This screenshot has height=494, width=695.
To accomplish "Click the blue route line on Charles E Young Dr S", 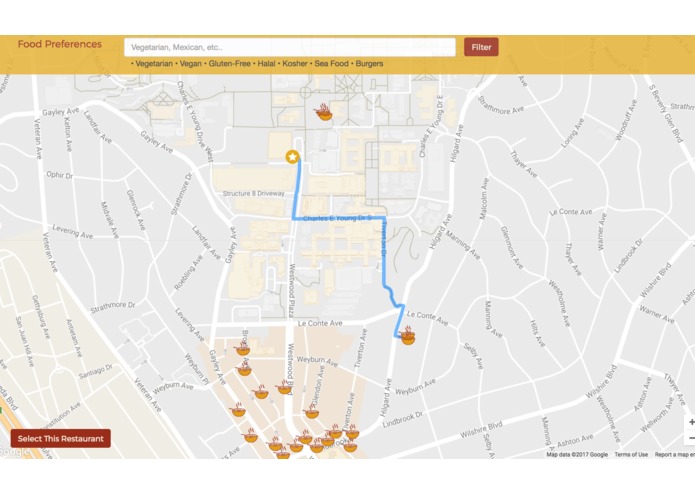I will click(x=339, y=218).
